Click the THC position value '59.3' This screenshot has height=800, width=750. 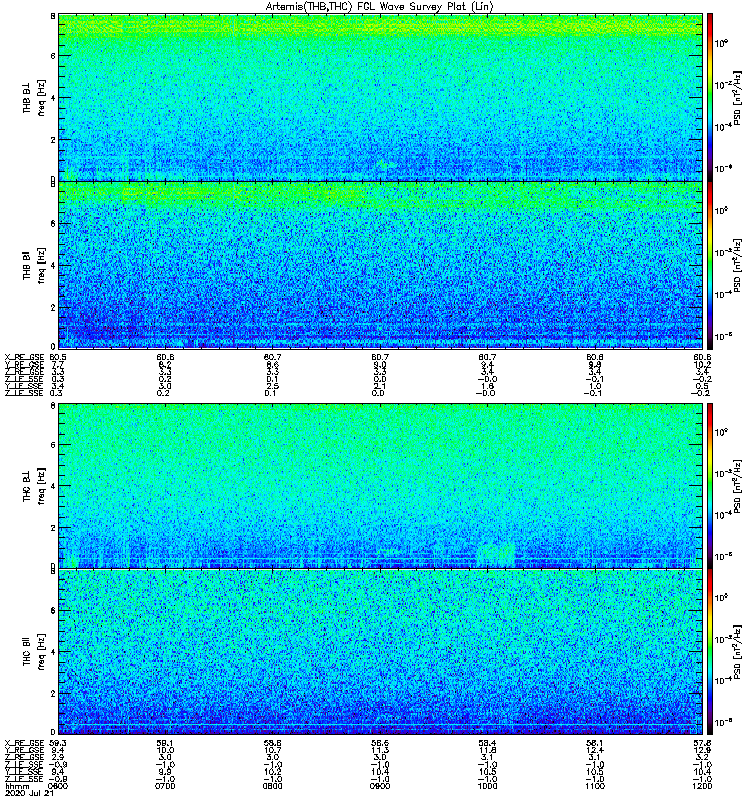coord(58,743)
